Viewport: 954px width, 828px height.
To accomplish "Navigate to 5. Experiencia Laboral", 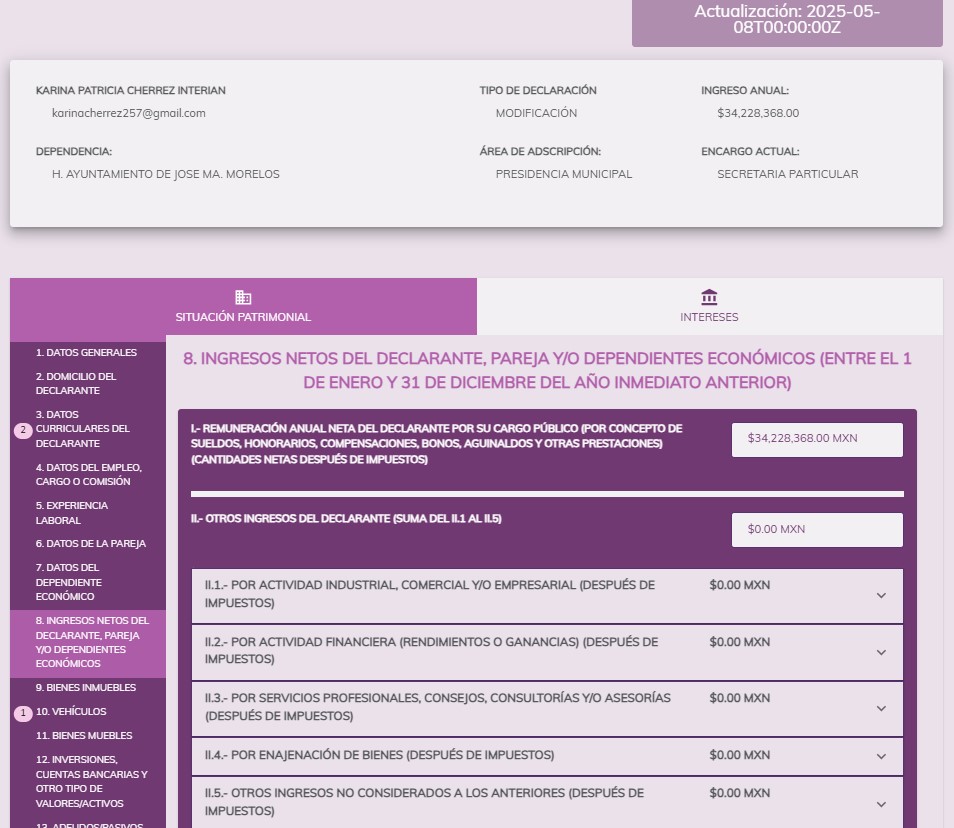I will [x=72, y=513].
